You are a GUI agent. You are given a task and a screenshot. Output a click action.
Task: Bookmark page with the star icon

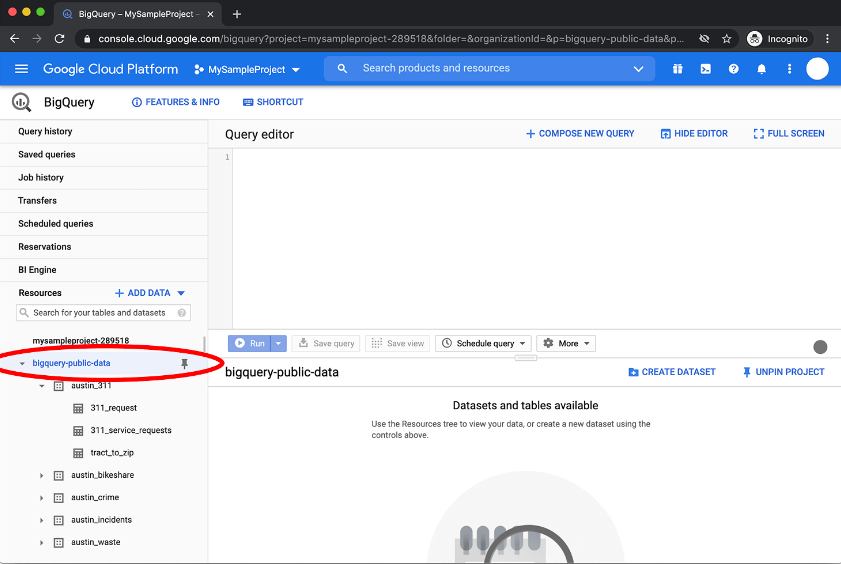726,39
